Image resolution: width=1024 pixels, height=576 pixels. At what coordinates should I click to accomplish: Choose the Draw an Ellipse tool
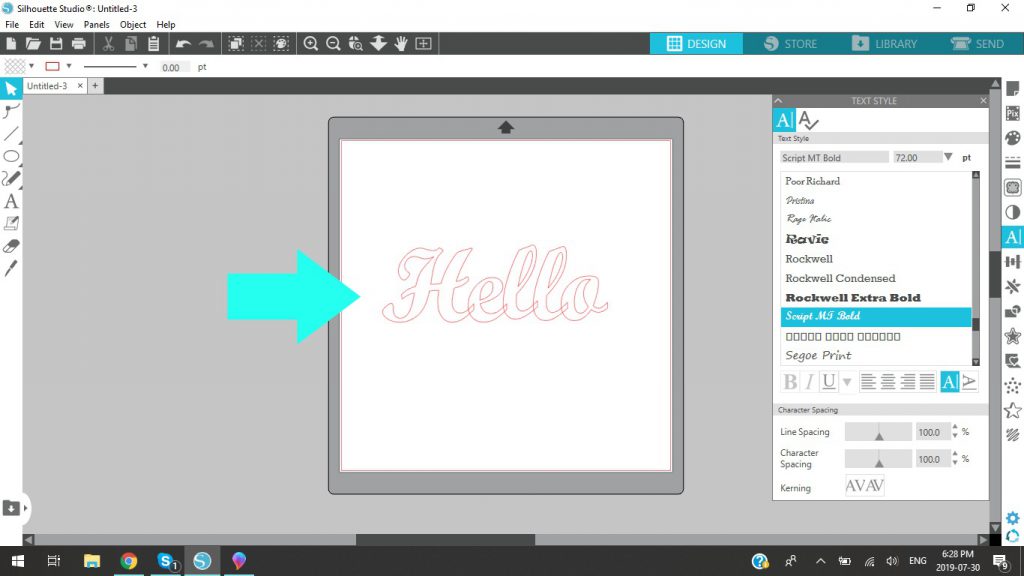pos(11,156)
